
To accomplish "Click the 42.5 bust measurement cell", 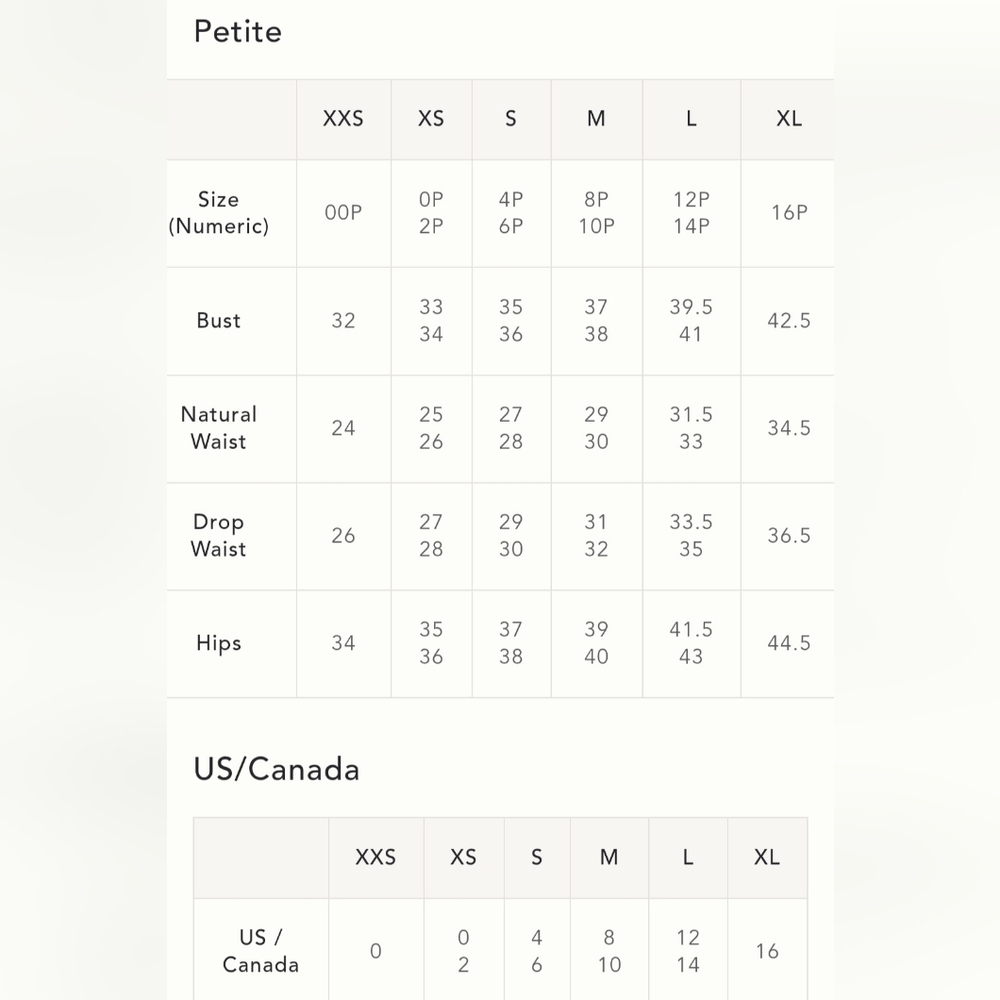I will (789, 321).
